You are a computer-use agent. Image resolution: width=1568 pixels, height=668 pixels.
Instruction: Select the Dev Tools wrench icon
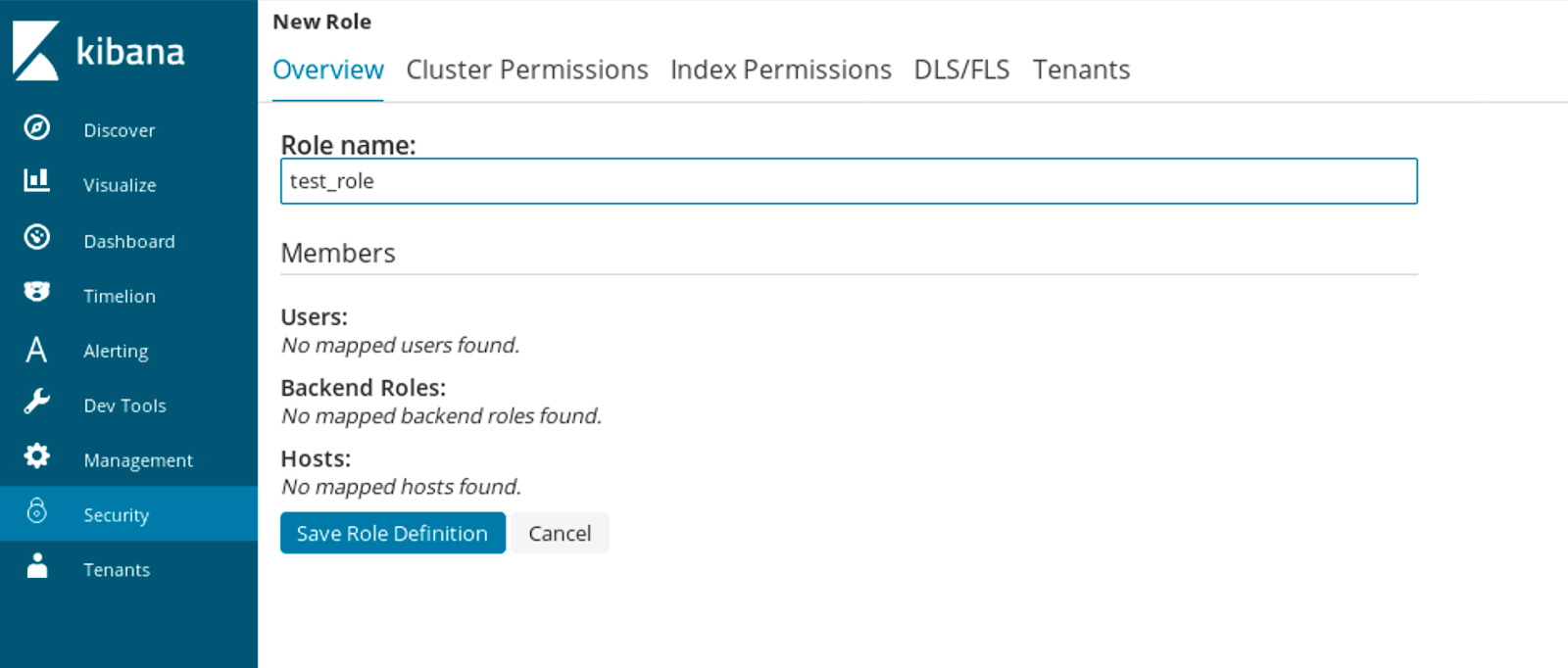(37, 402)
